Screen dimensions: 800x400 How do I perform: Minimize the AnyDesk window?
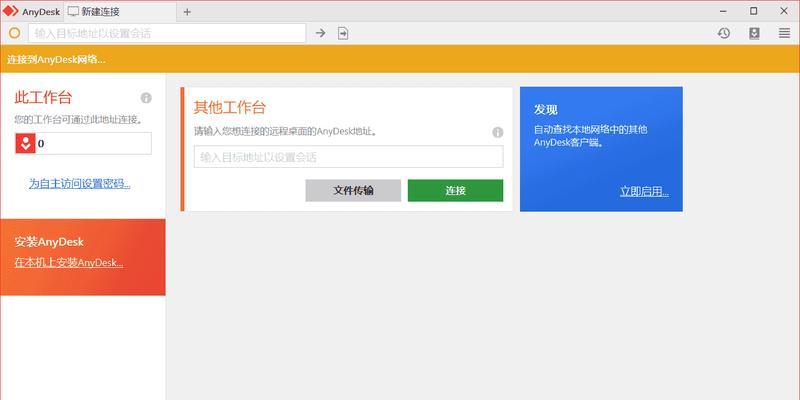click(x=723, y=11)
